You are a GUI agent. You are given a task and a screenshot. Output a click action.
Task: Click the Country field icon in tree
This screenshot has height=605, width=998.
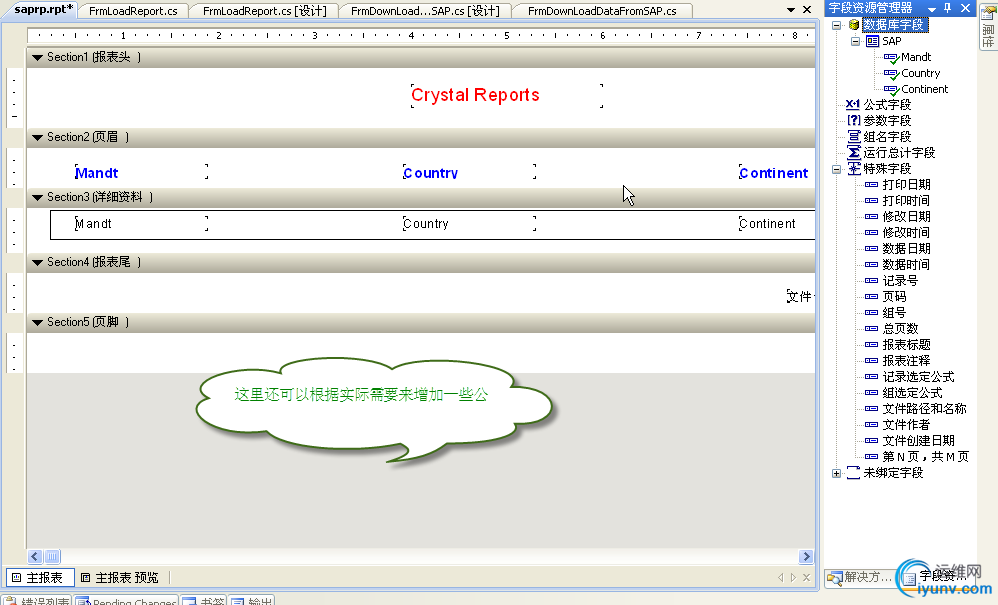(x=891, y=74)
